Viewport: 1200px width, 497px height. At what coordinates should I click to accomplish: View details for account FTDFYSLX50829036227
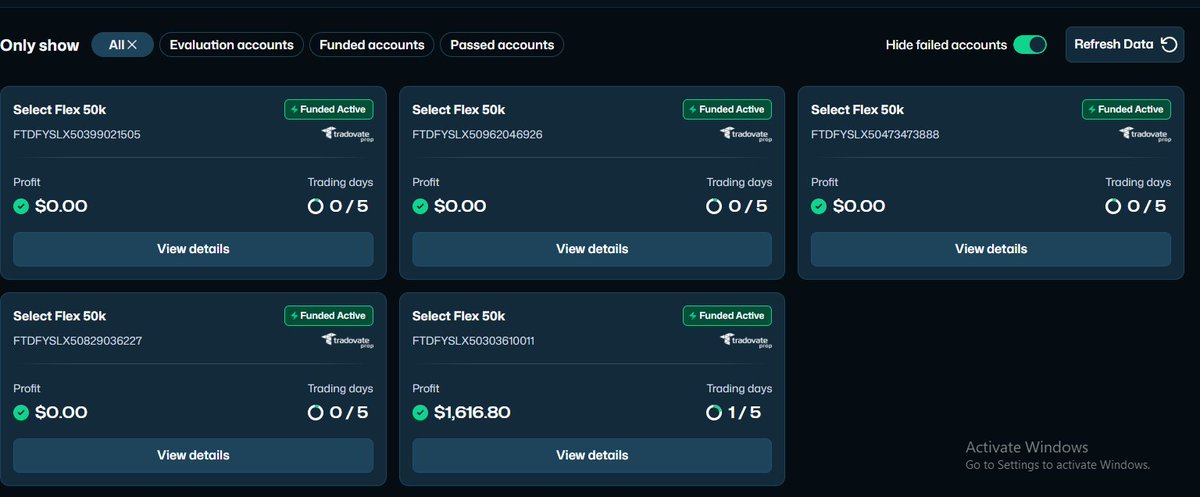tap(193, 455)
